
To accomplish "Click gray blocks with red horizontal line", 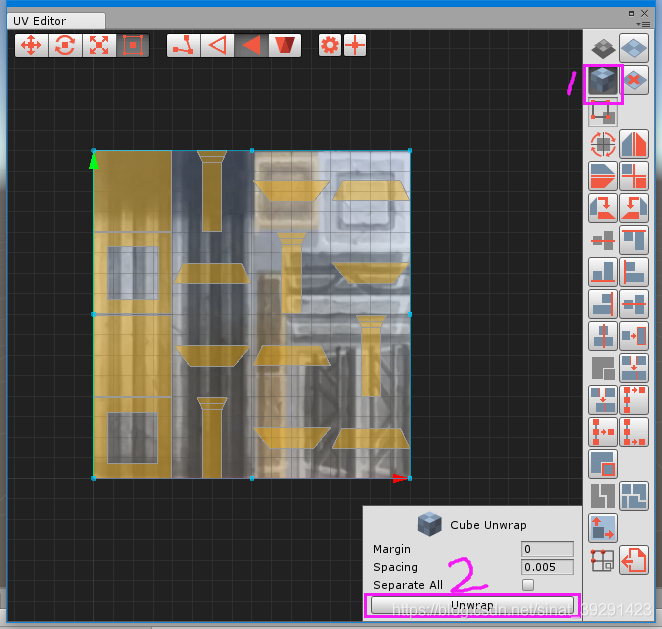I will point(603,240).
